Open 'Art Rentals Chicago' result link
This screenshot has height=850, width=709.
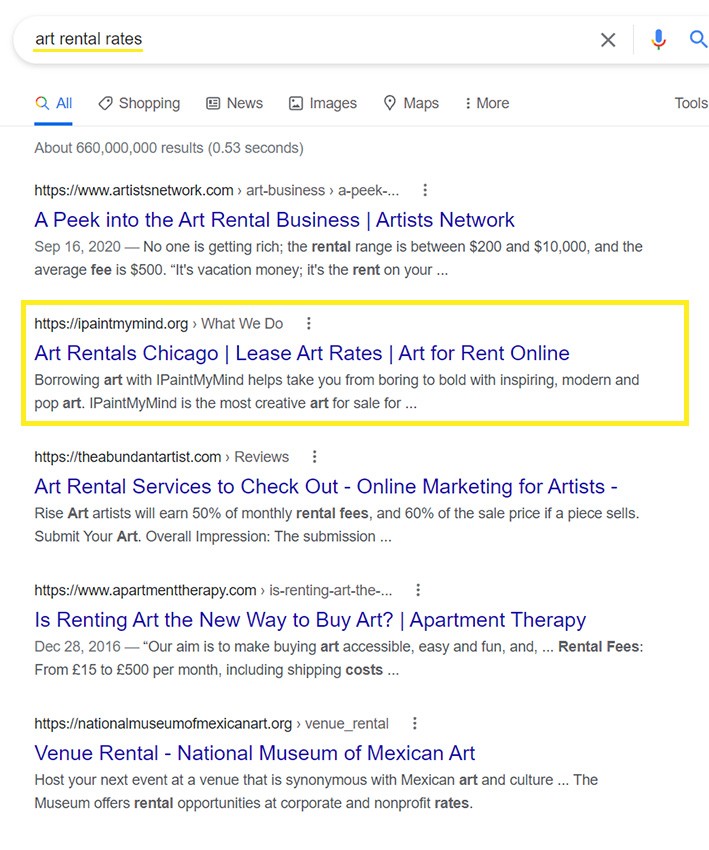301,353
